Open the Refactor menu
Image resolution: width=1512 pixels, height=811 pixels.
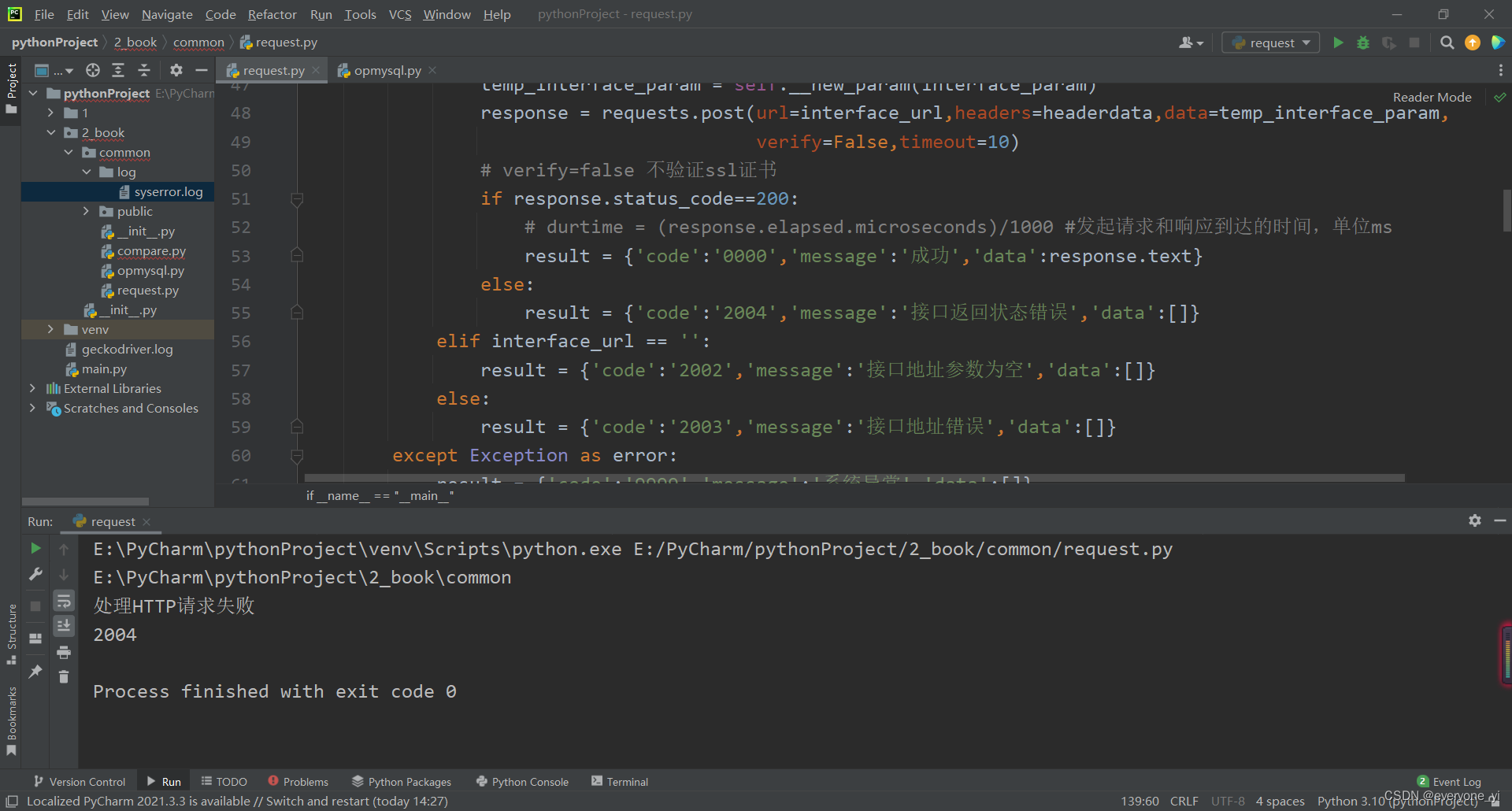[x=272, y=14]
